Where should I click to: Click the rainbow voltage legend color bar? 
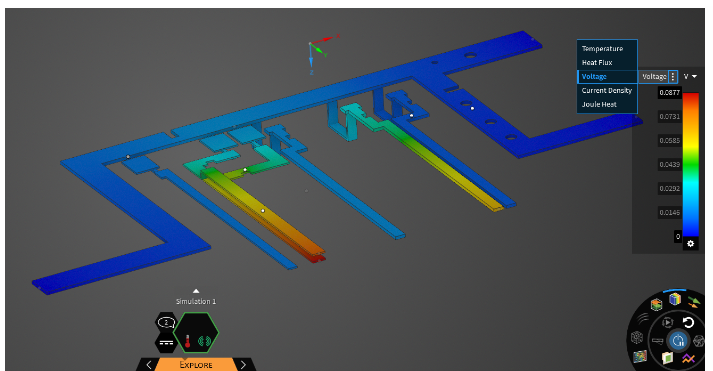(x=690, y=165)
